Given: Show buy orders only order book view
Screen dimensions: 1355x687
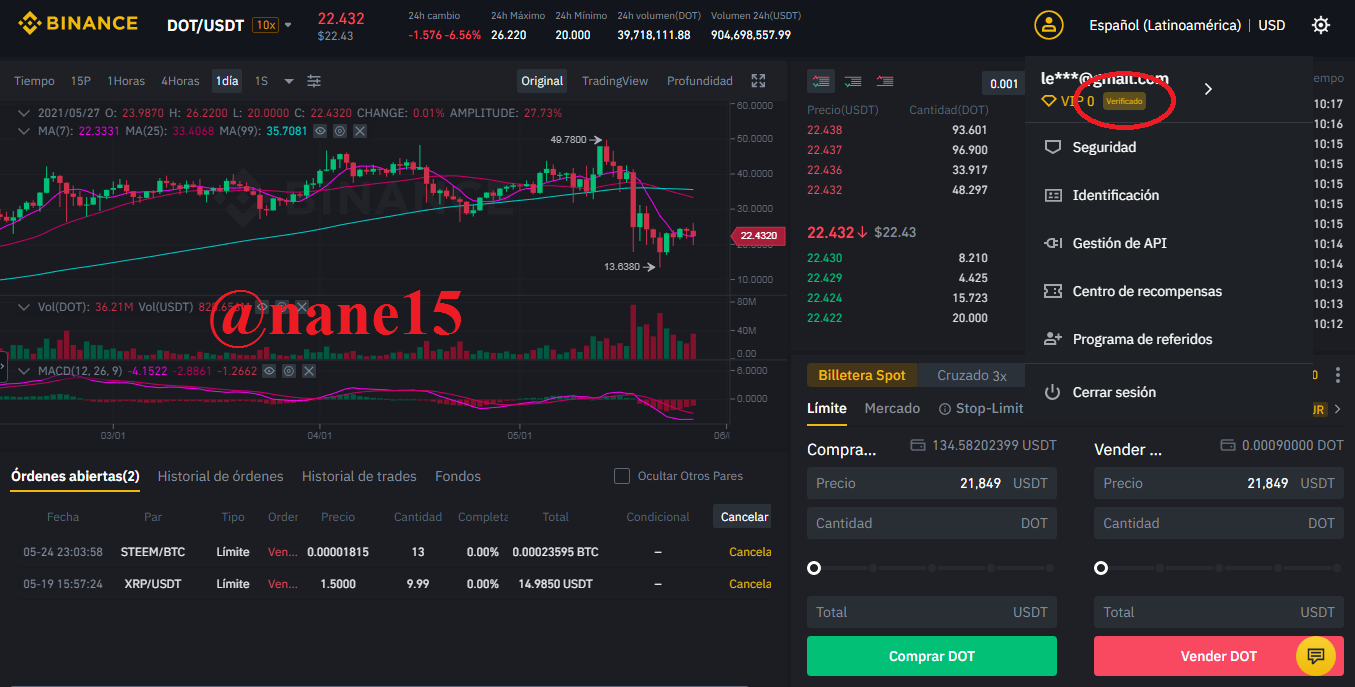Looking at the screenshot, I should [853, 81].
